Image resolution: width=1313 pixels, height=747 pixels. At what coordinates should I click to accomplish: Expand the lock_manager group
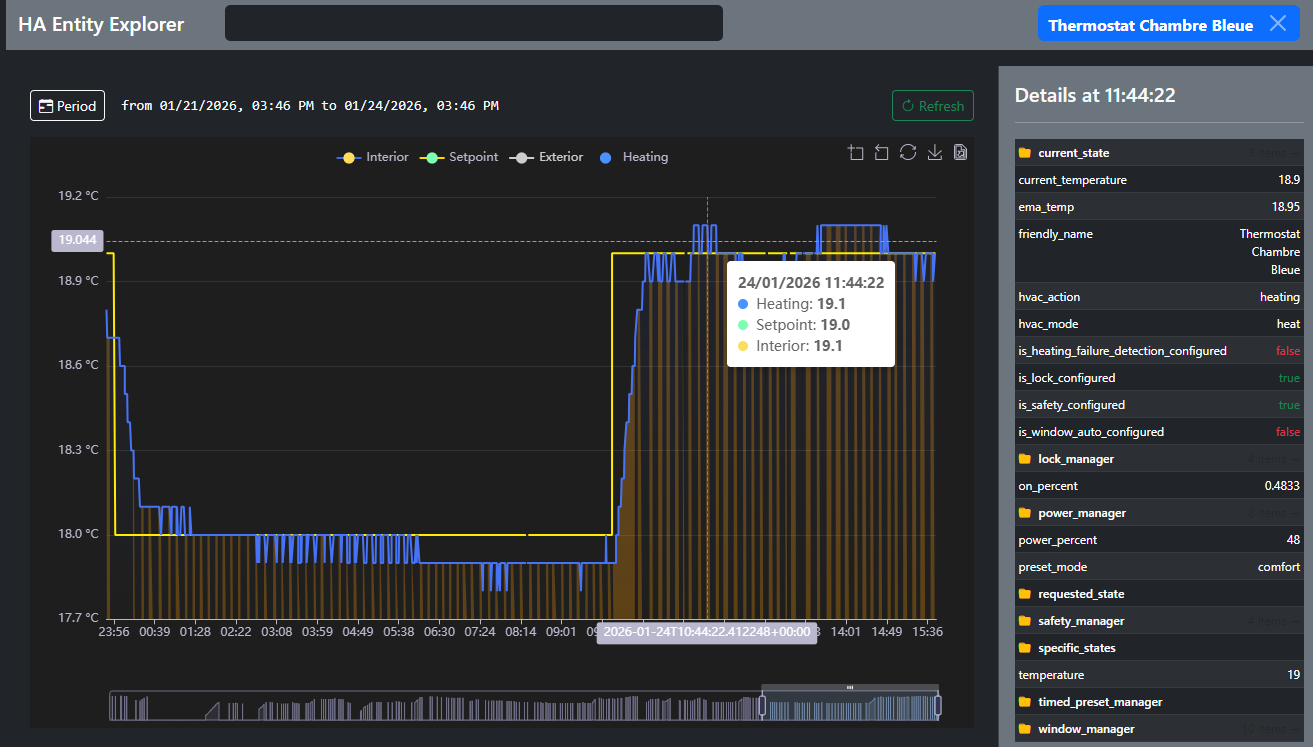tap(1075, 459)
